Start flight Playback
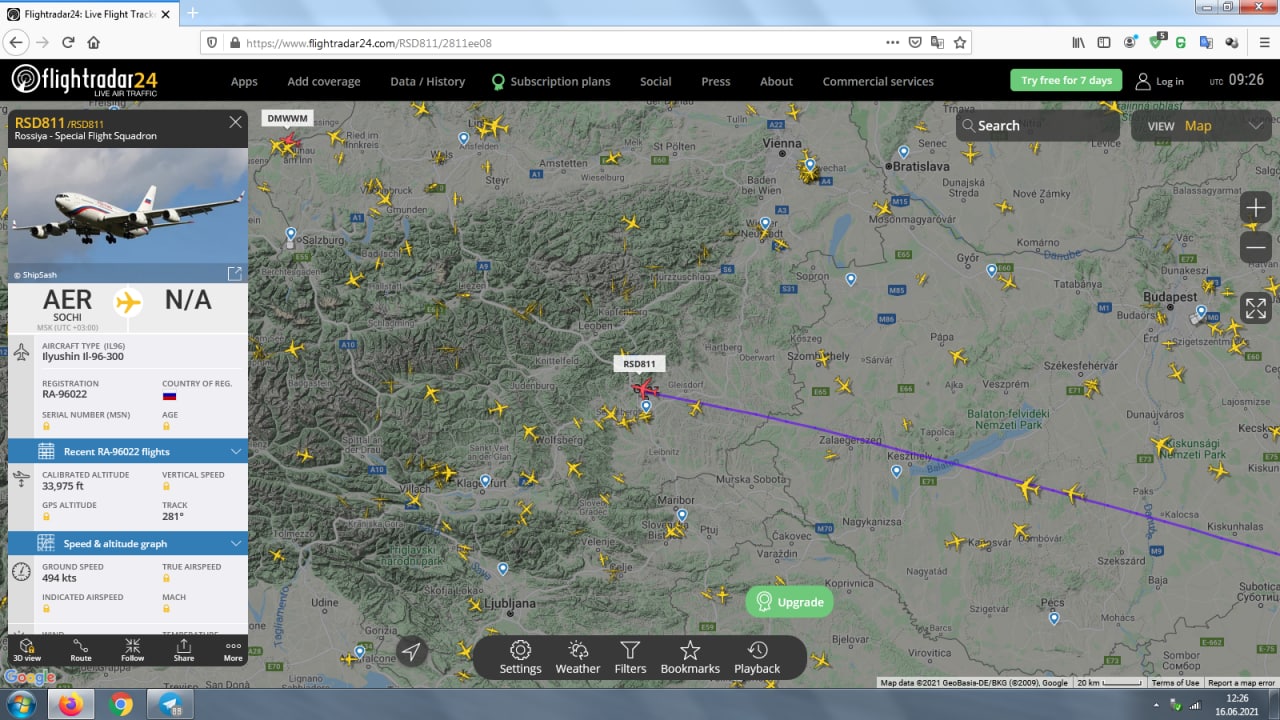The height and width of the screenshot is (720, 1280). coord(757,658)
